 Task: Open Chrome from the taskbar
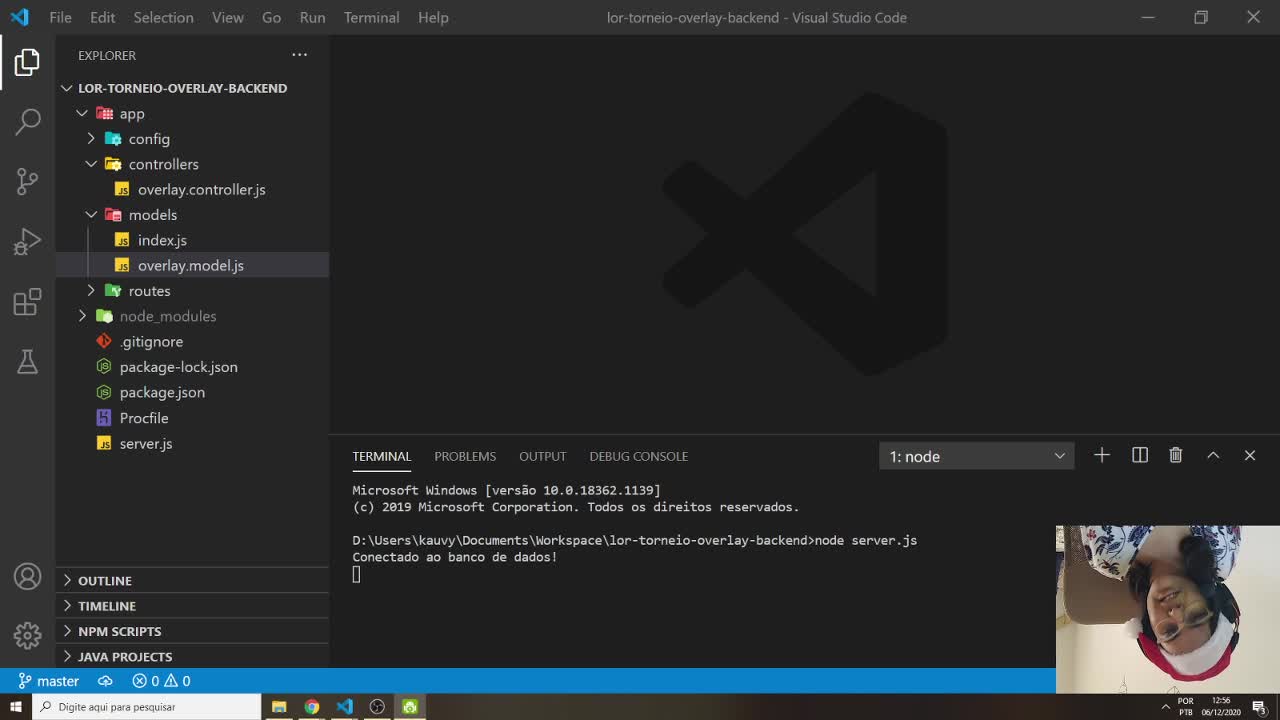[312, 707]
